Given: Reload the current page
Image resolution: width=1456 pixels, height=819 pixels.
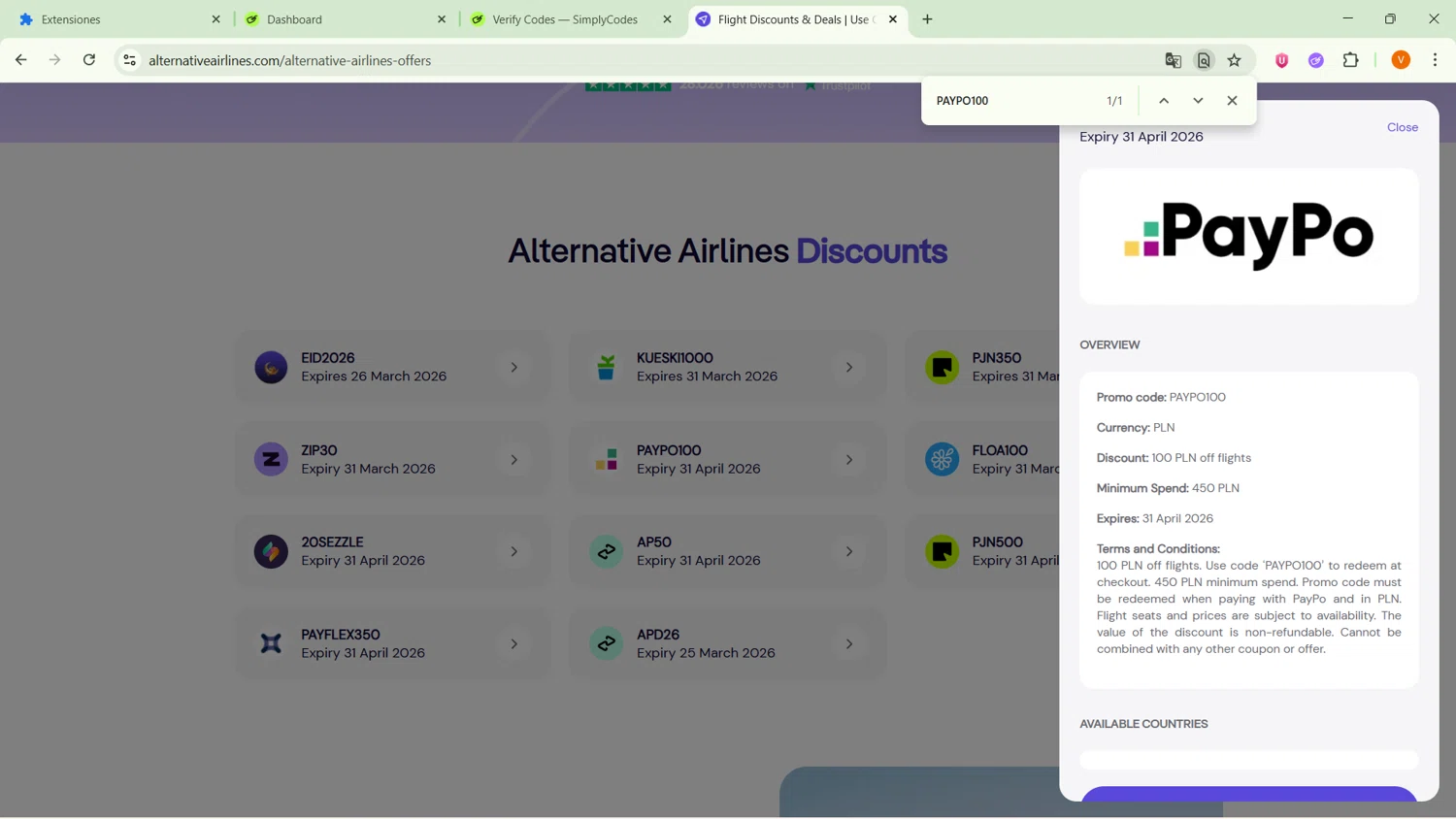Looking at the screenshot, I should [x=89, y=60].
